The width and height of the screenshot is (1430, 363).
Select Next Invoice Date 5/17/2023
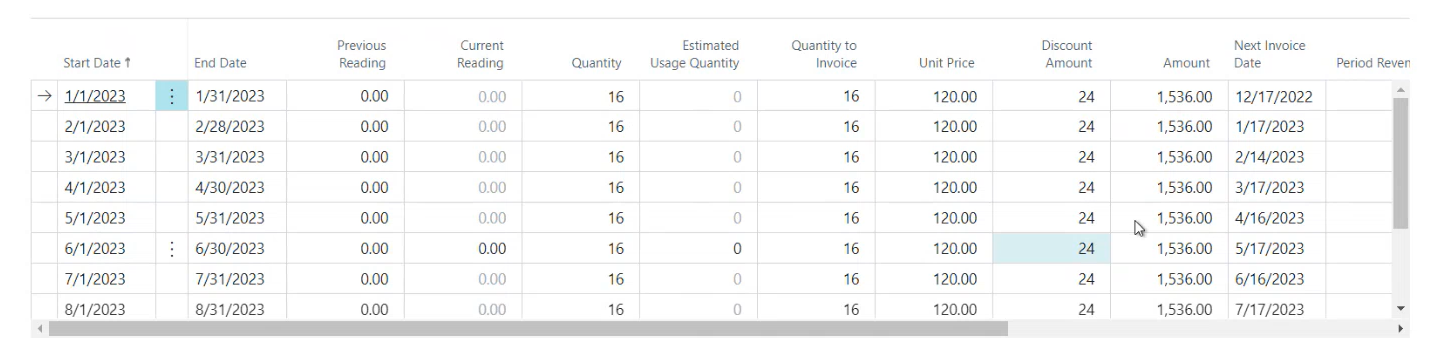1277,249
